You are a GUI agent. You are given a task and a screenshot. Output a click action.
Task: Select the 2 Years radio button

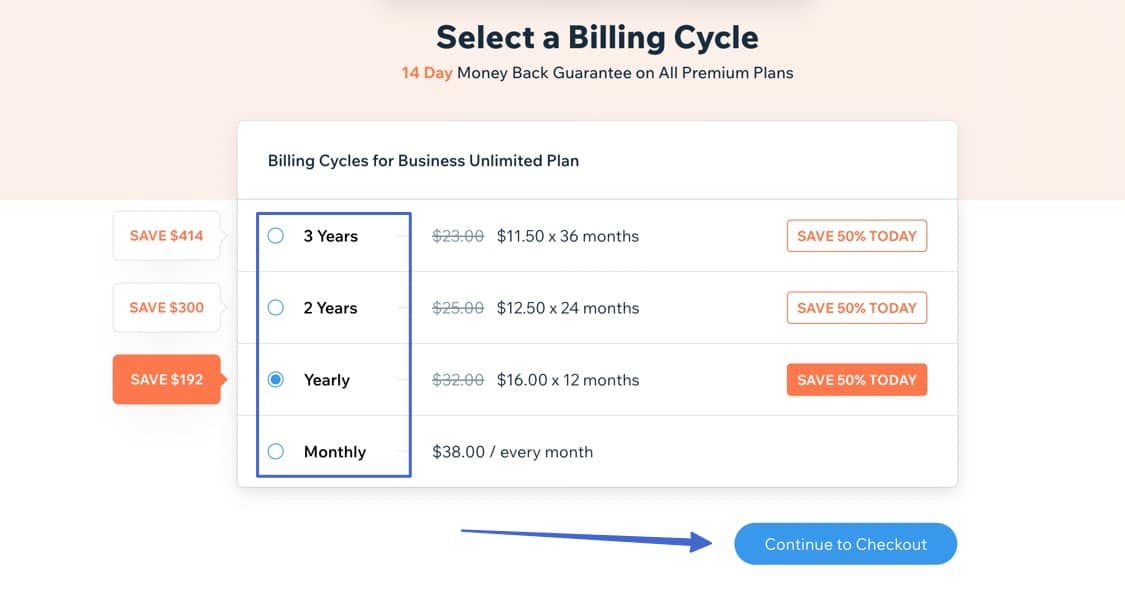pyautogui.click(x=276, y=308)
